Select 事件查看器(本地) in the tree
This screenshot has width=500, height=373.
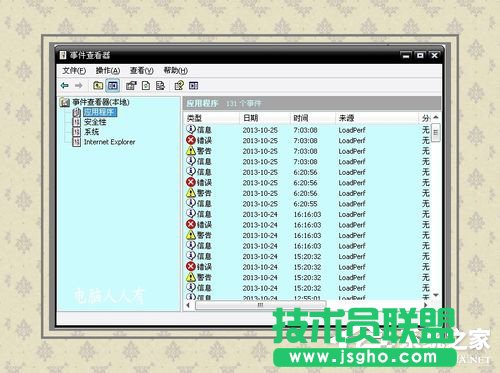click(101, 102)
